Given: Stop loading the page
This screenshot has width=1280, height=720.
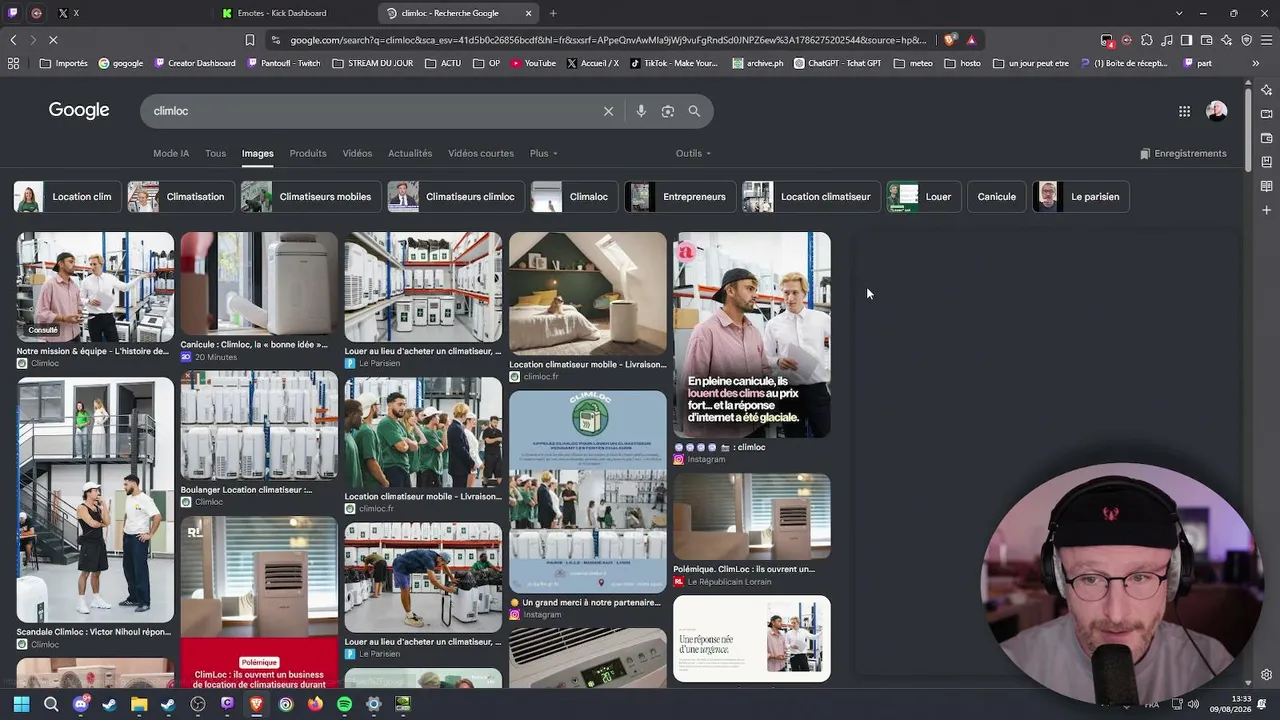Looking at the screenshot, I should click(x=53, y=40).
